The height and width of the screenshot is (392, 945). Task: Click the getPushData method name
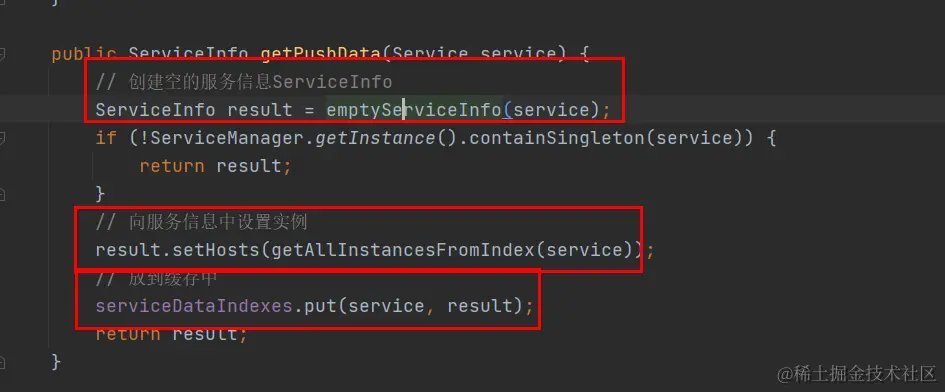coord(321,55)
